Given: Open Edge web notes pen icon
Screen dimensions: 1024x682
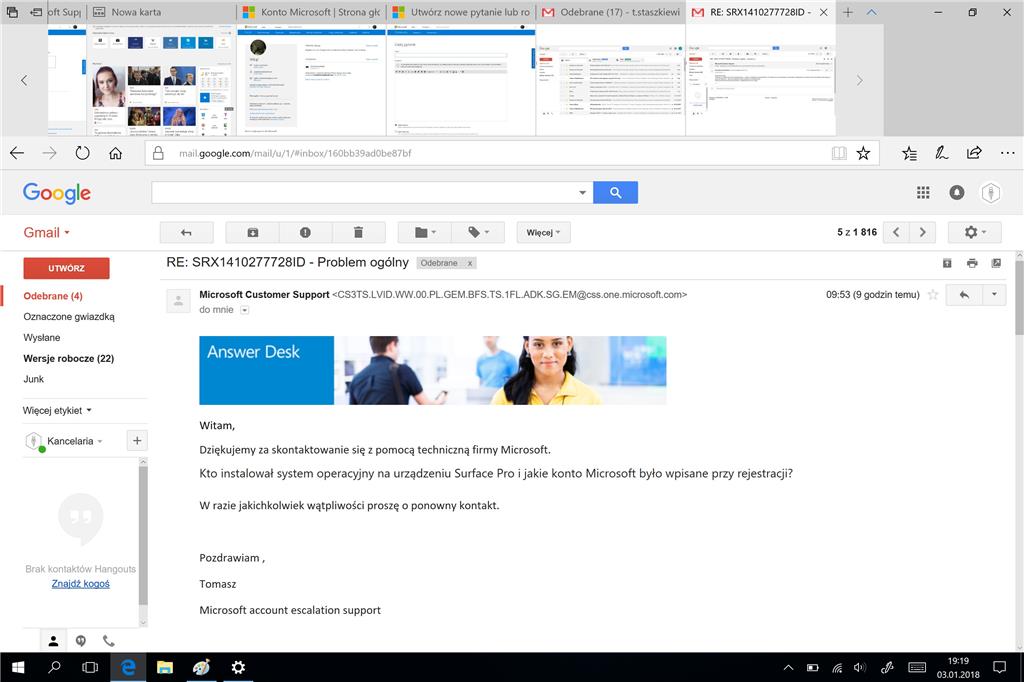Looking at the screenshot, I should (941, 154).
